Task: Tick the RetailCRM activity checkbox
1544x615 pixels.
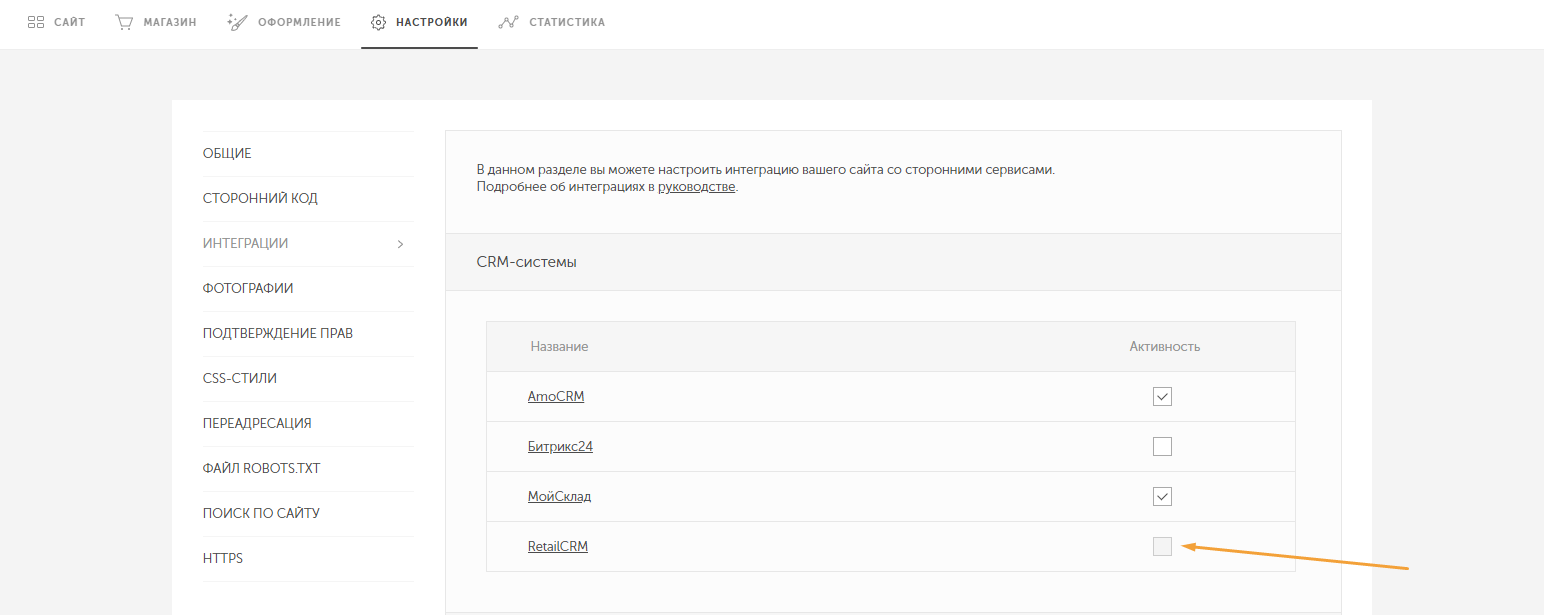Action: (x=1162, y=546)
